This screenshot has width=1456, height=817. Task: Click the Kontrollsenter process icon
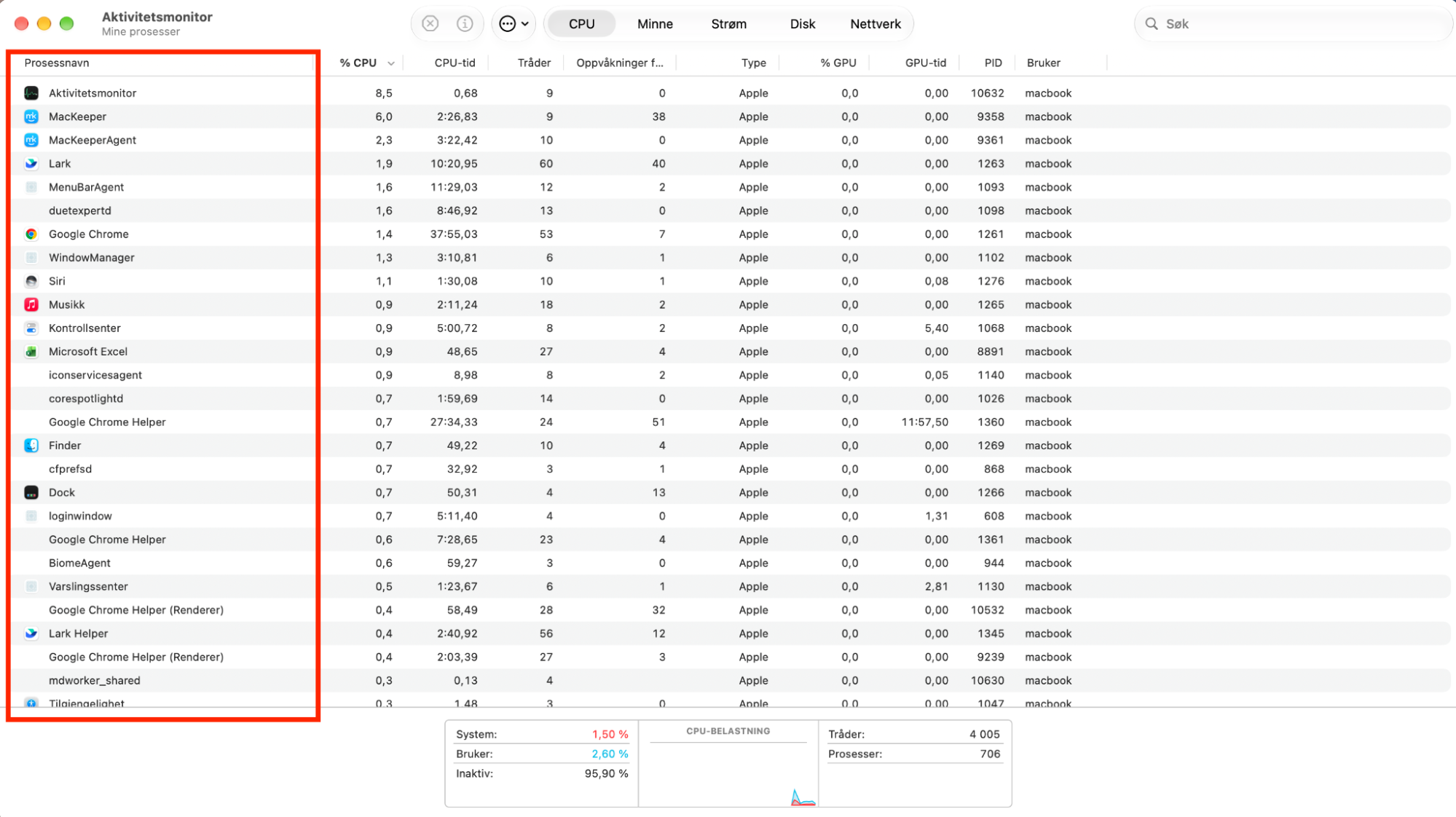[31, 328]
